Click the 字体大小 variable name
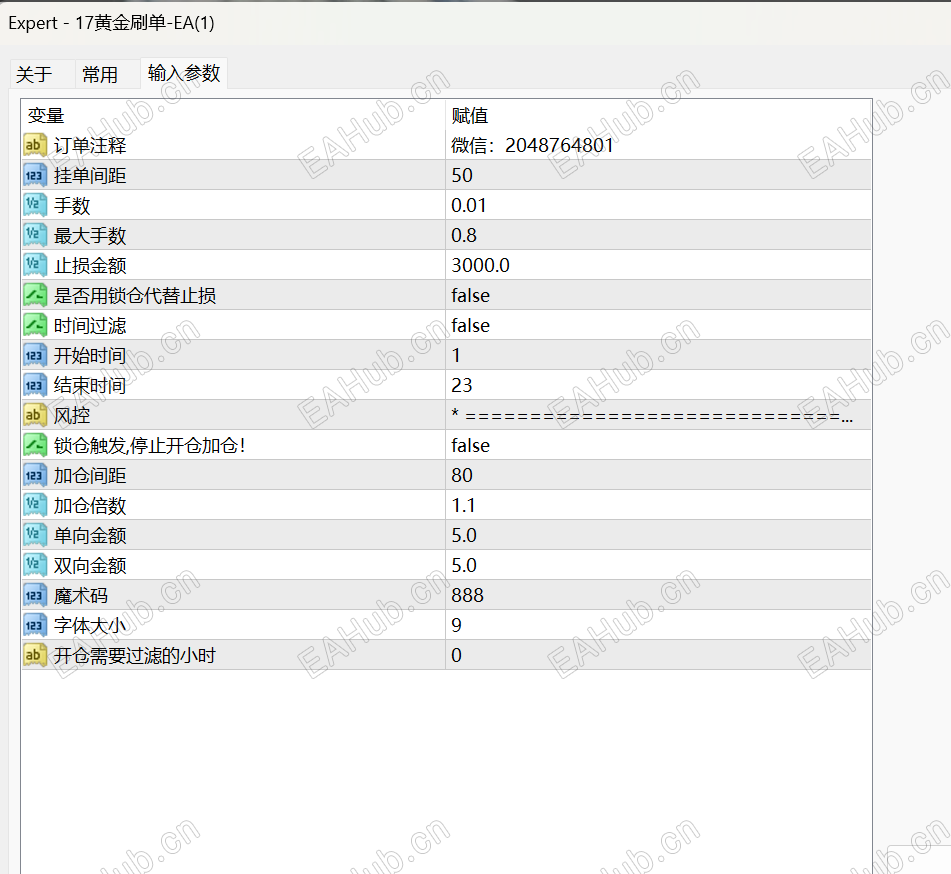The height and width of the screenshot is (874, 951). point(90,626)
